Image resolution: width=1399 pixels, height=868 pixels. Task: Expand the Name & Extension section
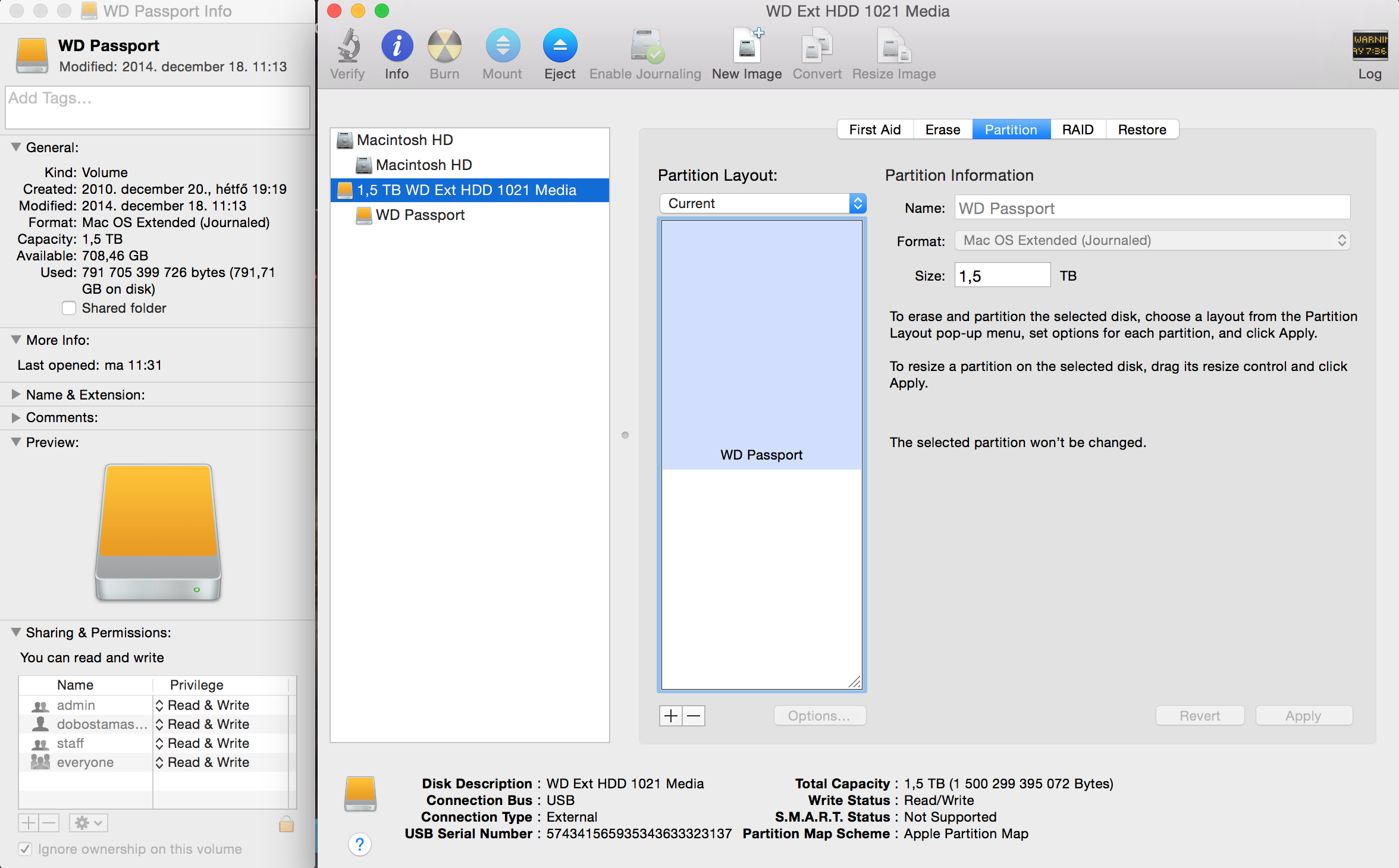(x=16, y=395)
